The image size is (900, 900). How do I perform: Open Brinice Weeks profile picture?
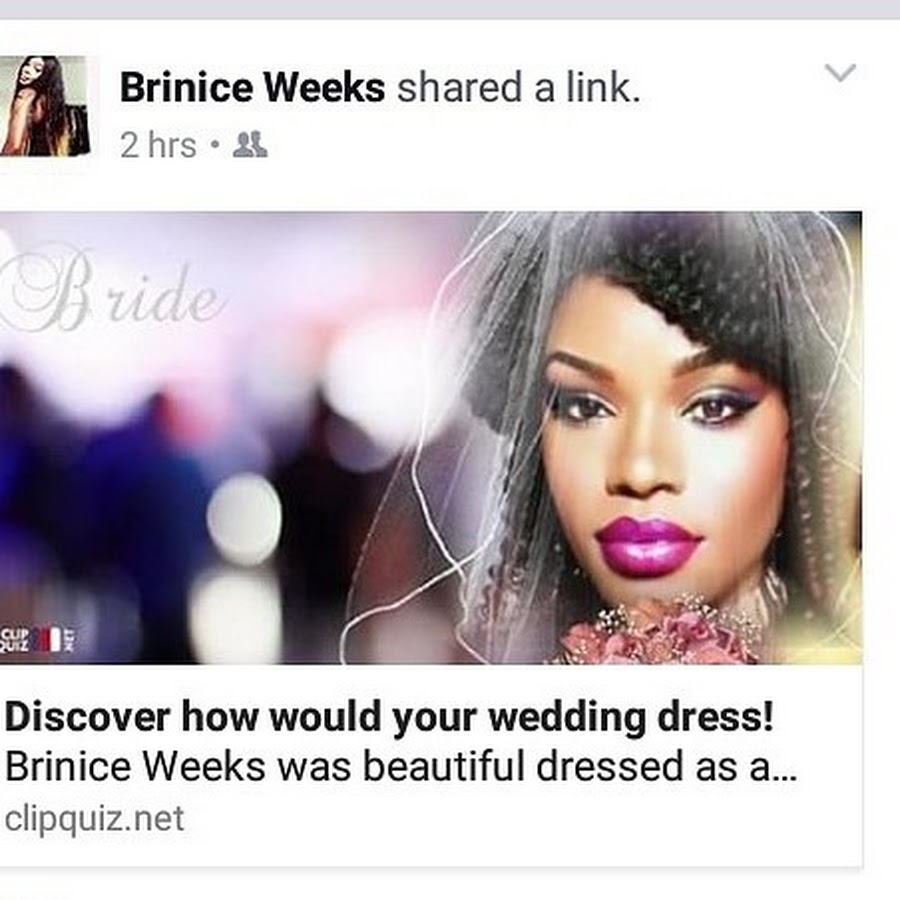point(46,106)
